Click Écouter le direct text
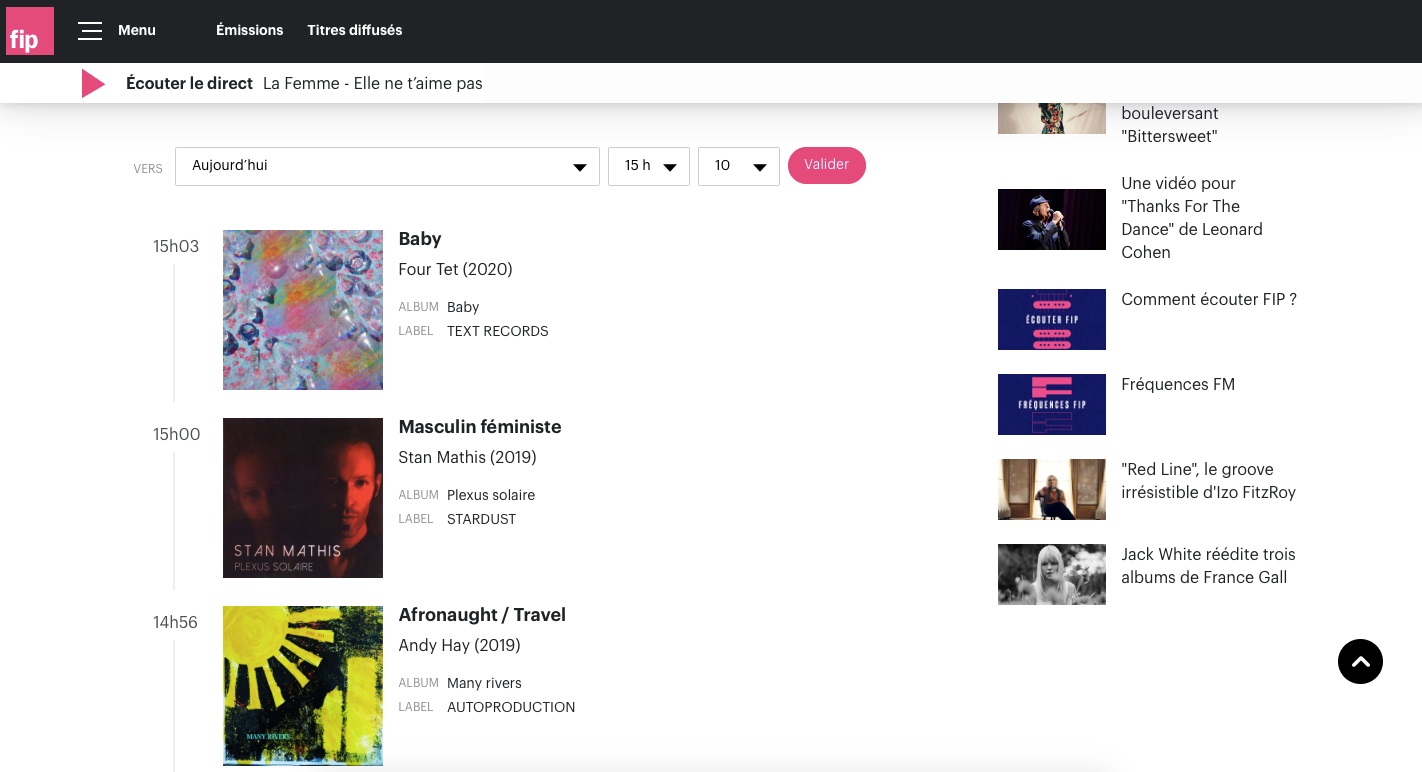This screenshot has width=1422, height=772. tap(189, 84)
